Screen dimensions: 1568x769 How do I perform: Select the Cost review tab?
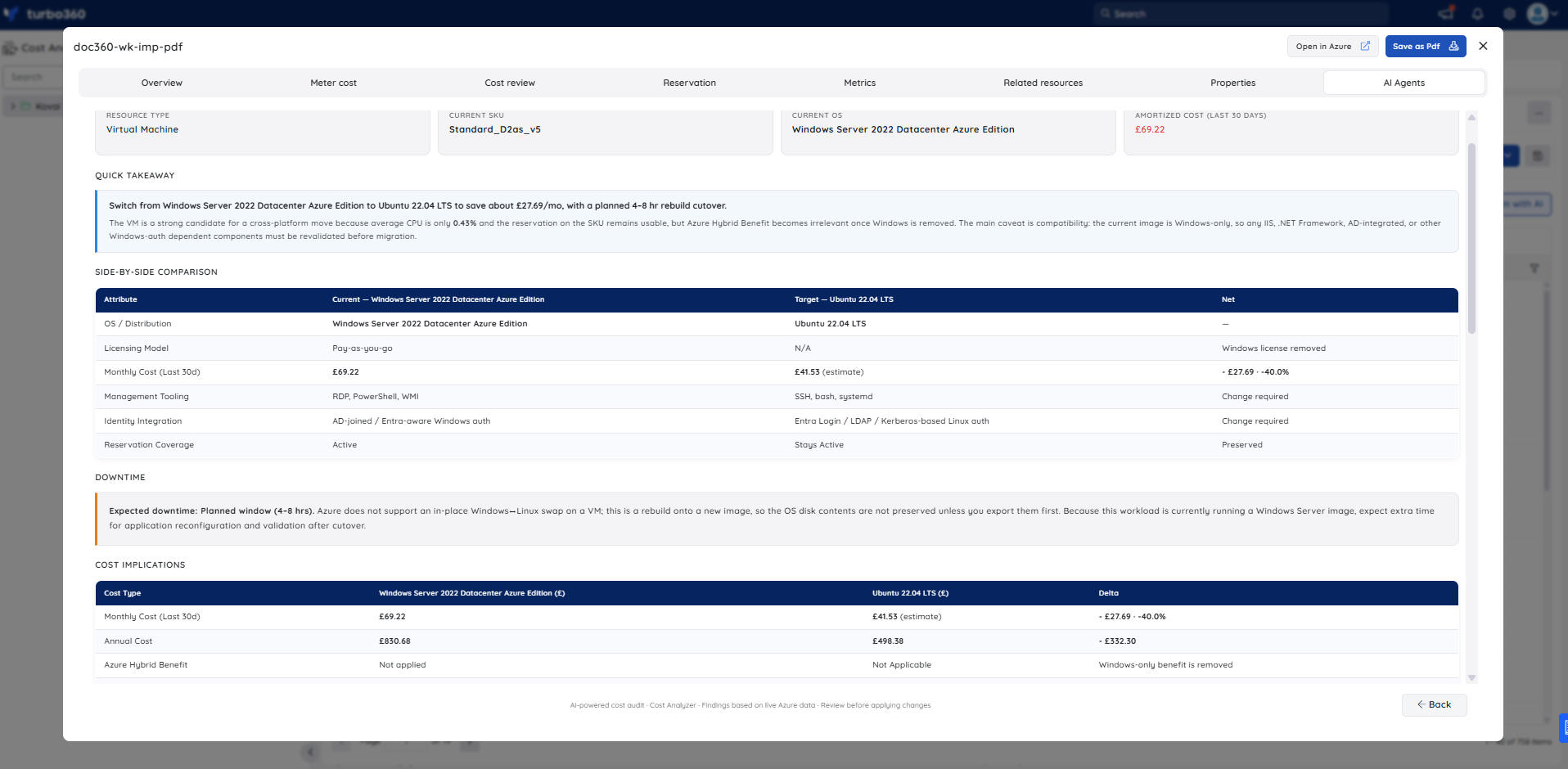[510, 83]
